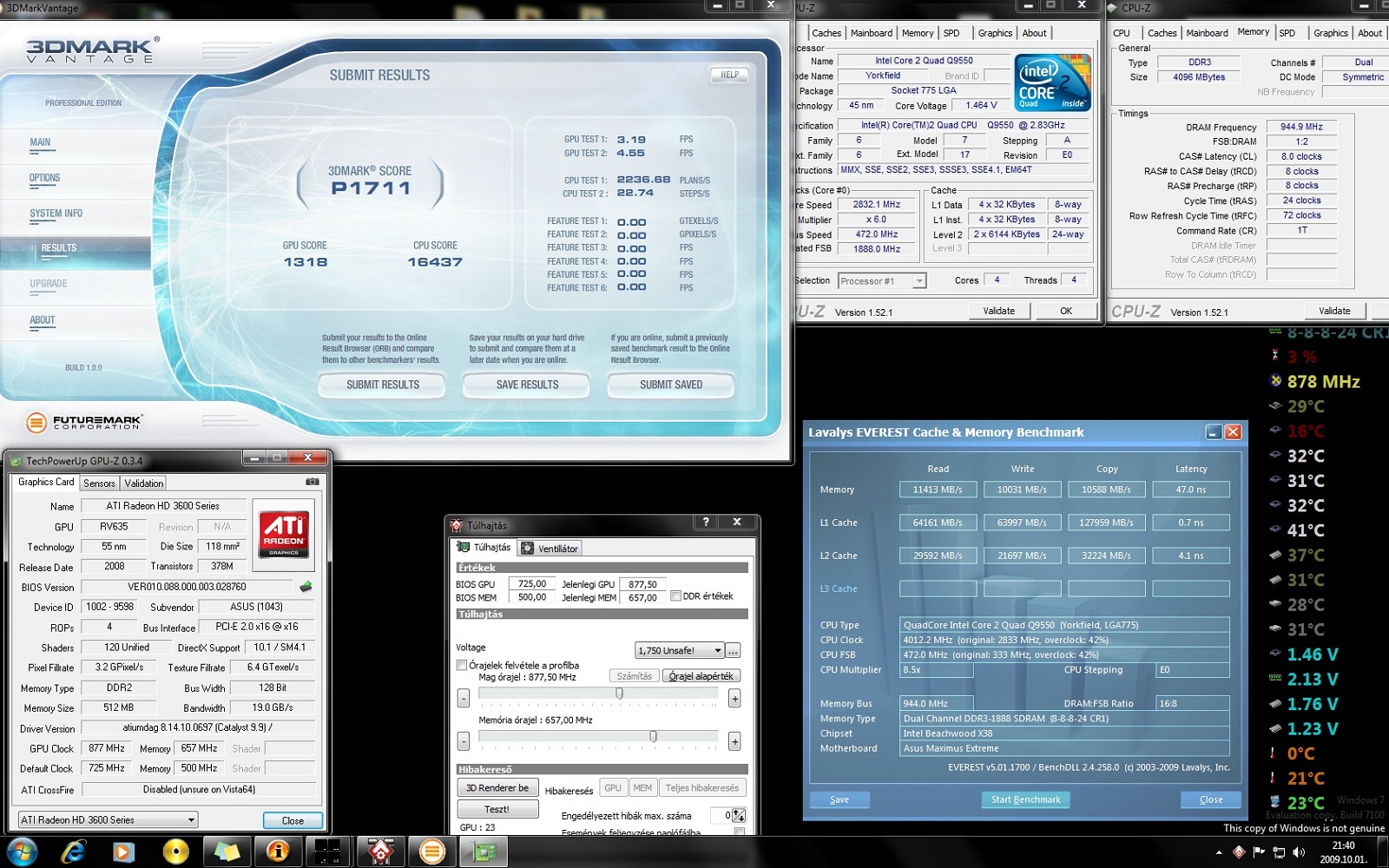Enable the DDR értékek checkbox

point(675,596)
